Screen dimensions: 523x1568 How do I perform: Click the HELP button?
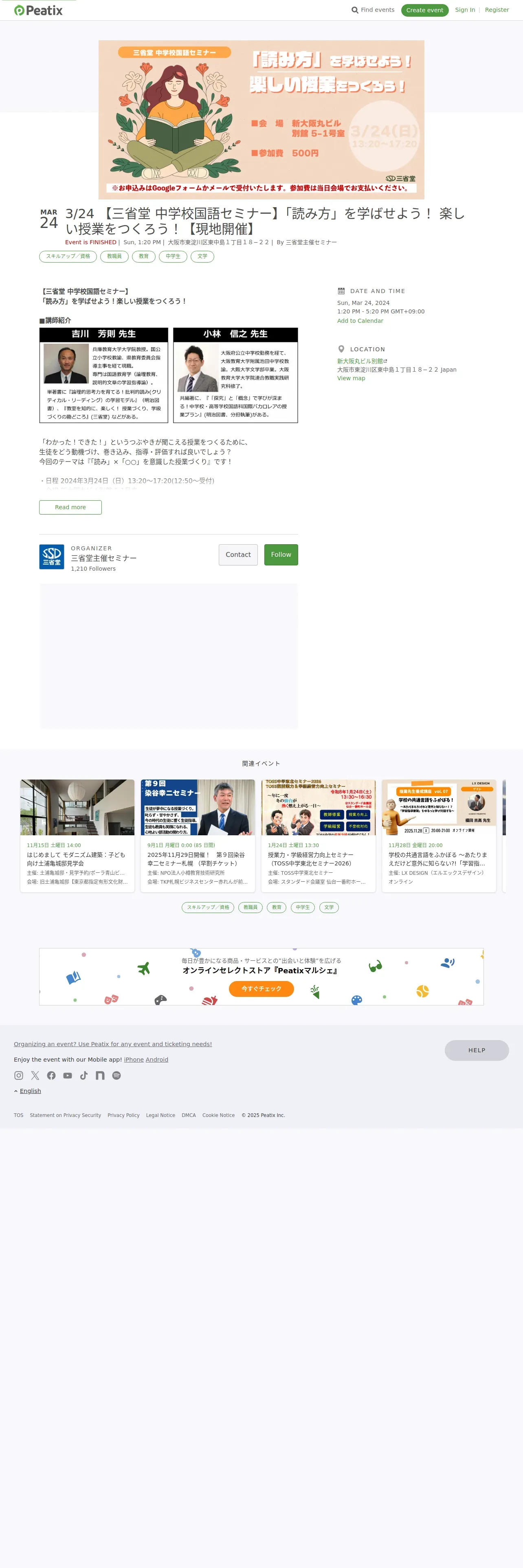(x=477, y=1050)
